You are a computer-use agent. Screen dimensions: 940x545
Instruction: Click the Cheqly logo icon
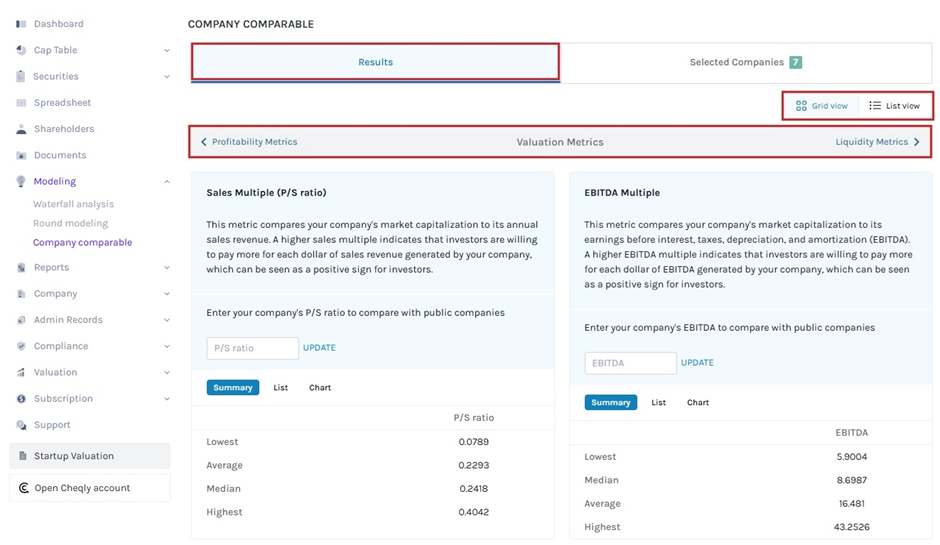coord(23,488)
